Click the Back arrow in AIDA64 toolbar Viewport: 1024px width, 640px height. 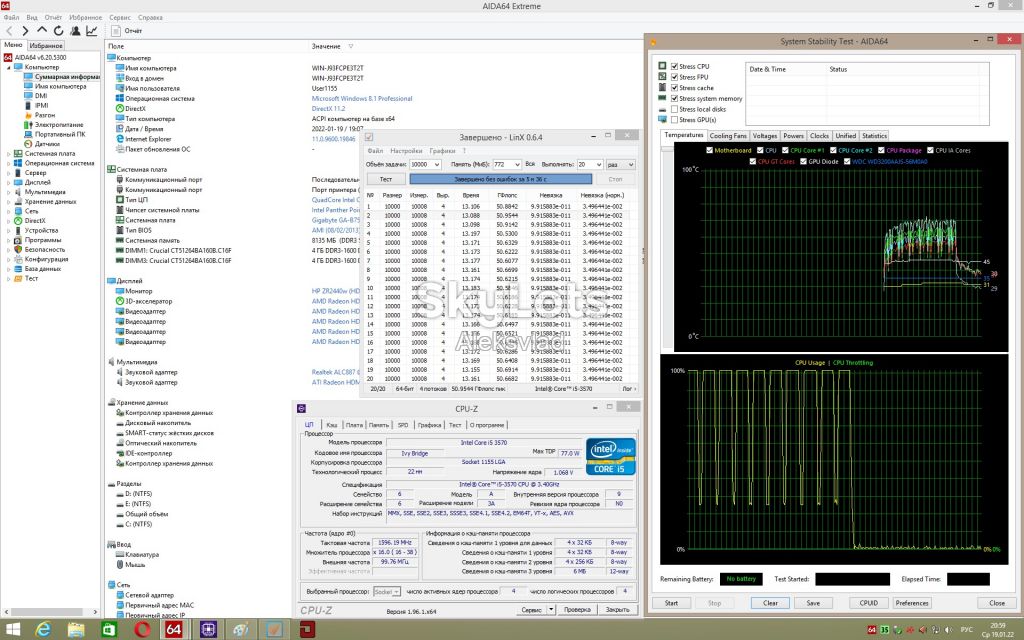pos(9,31)
